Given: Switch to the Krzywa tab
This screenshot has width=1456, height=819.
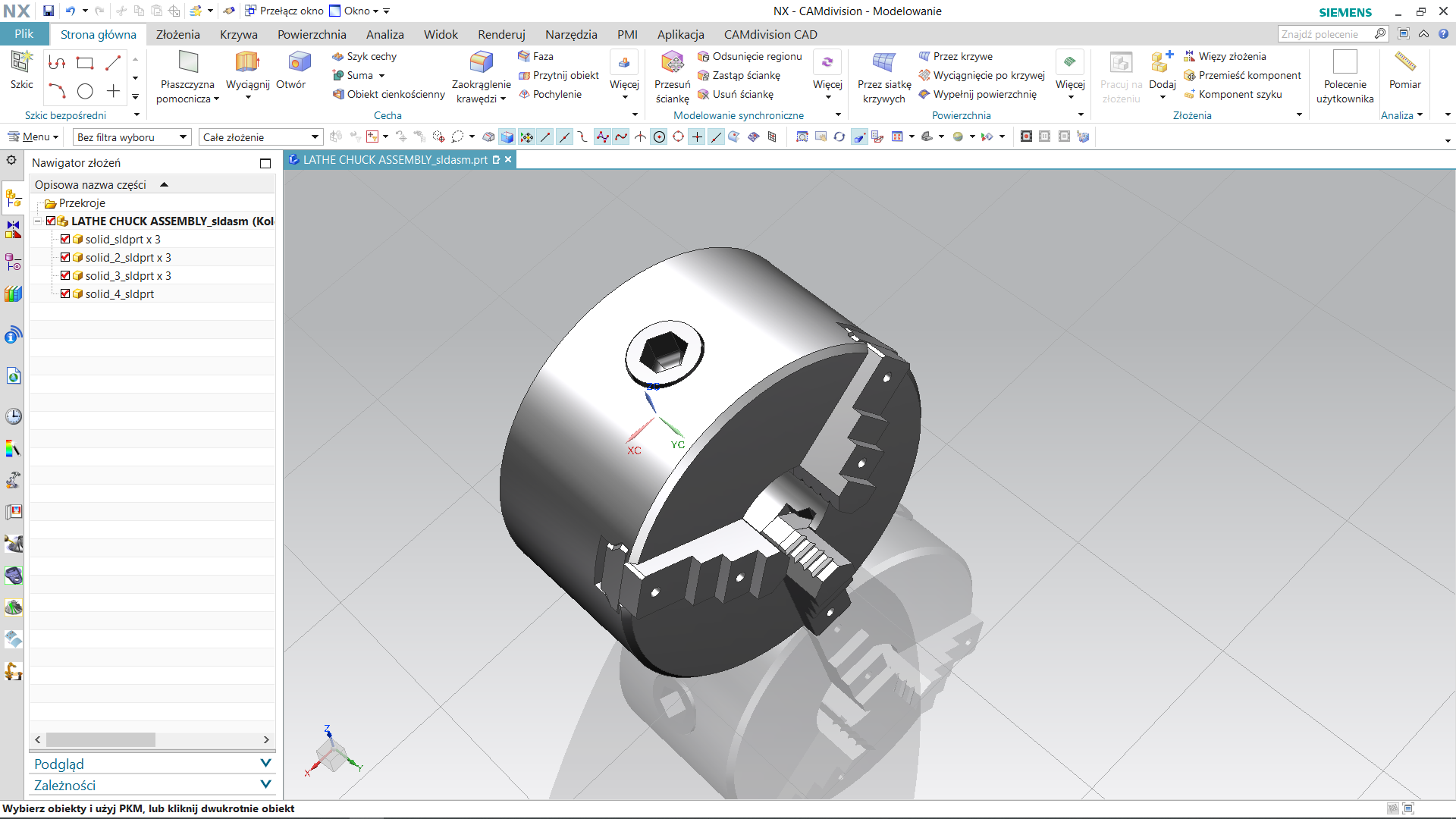Looking at the screenshot, I should tap(239, 34).
